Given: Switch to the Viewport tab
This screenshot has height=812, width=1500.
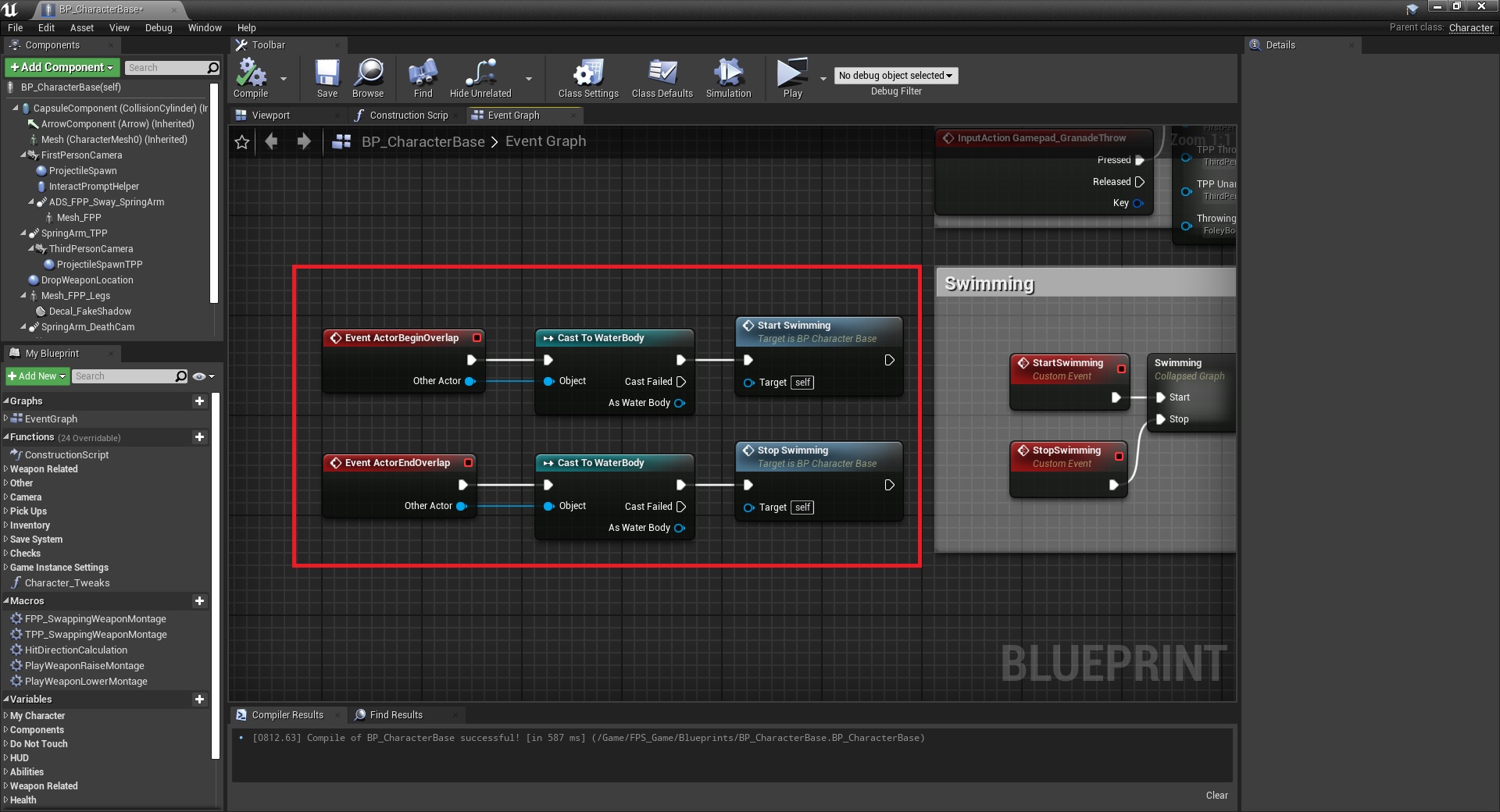Looking at the screenshot, I should pyautogui.click(x=270, y=116).
